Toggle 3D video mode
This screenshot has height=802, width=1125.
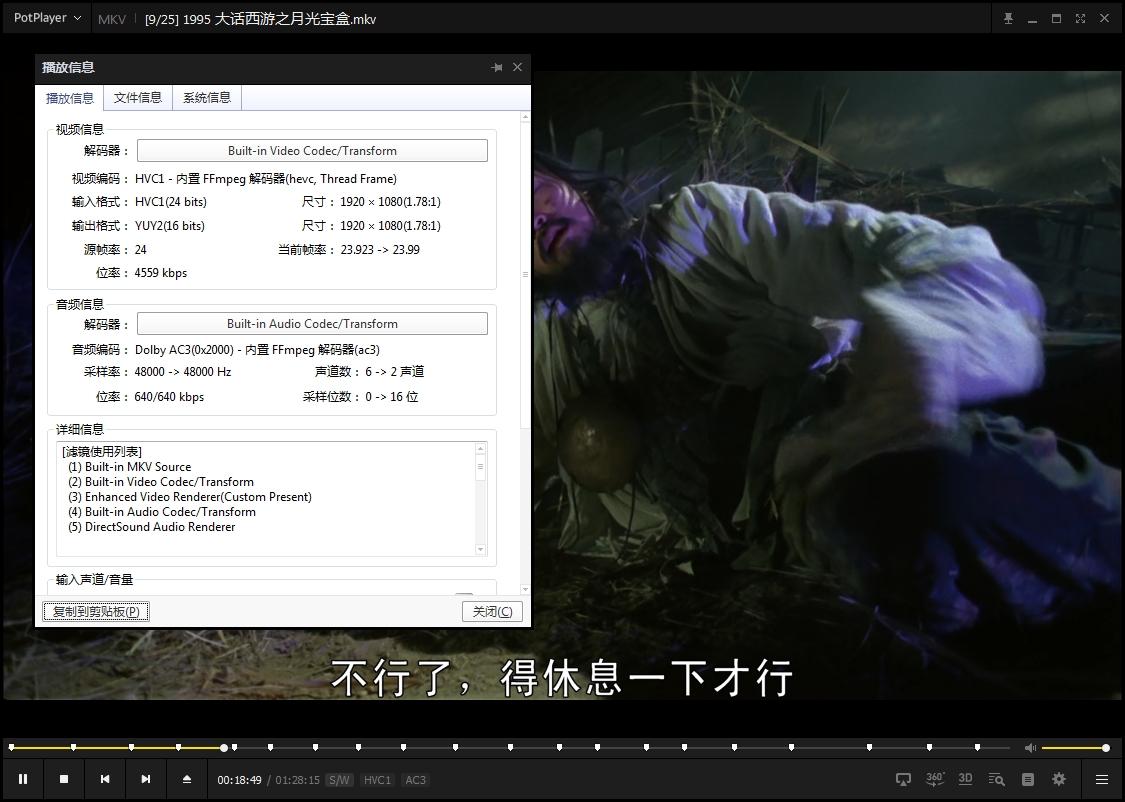[965, 779]
